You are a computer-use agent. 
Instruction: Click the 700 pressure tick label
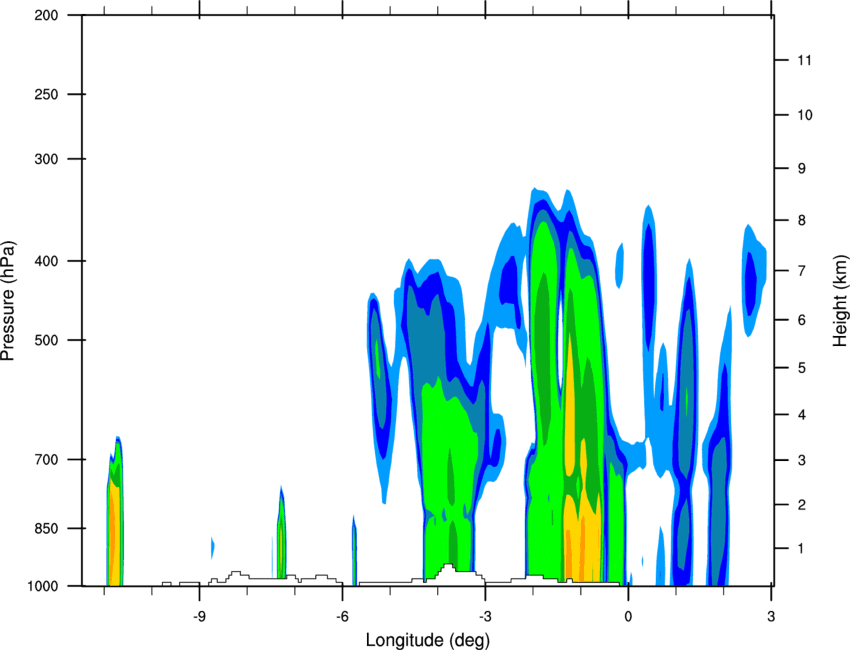(x=46, y=459)
